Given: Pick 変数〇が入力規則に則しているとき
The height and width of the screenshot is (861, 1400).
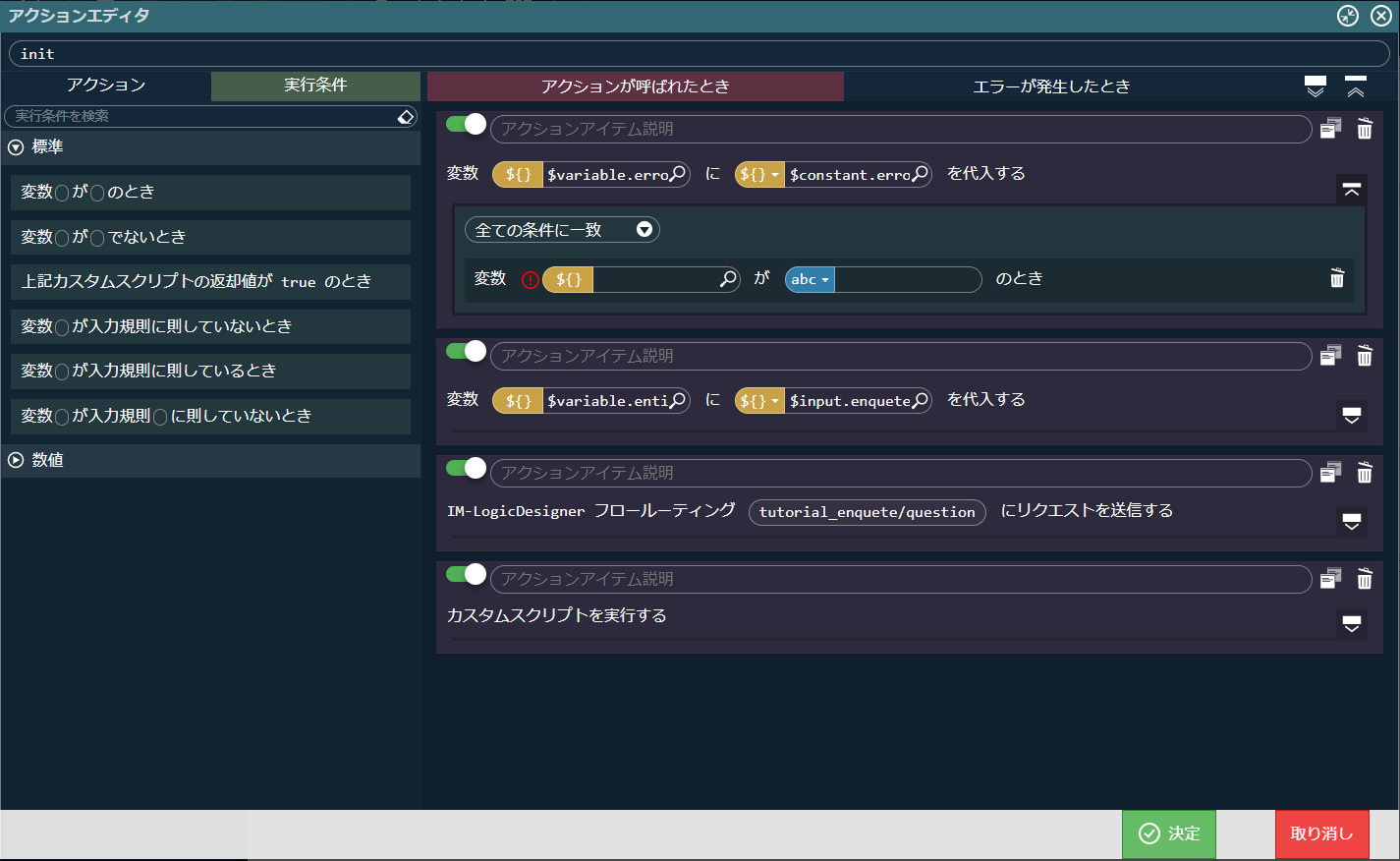Looking at the screenshot, I should tap(210, 371).
